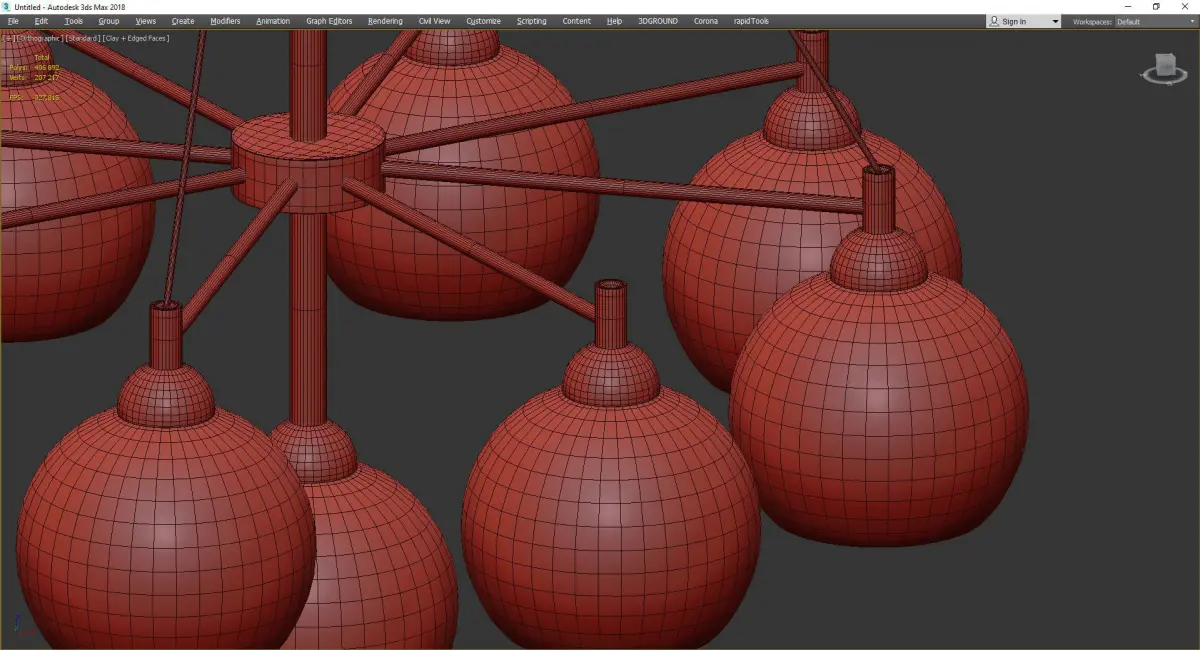Open the Views menu
Screen dimensions: 1200x650
tap(145, 21)
